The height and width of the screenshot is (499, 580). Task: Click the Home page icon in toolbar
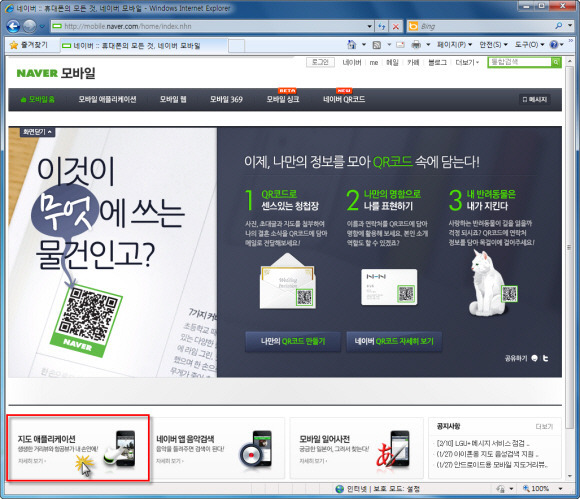pos(351,45)
